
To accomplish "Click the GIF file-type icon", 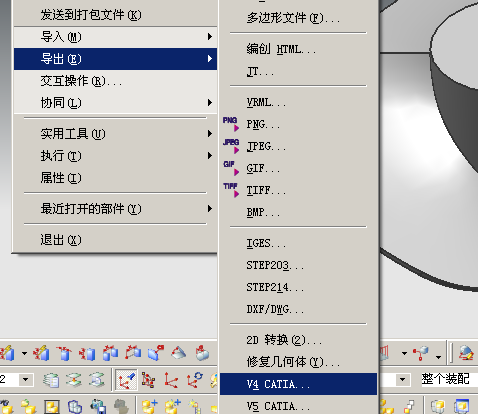I will point(231,168).
